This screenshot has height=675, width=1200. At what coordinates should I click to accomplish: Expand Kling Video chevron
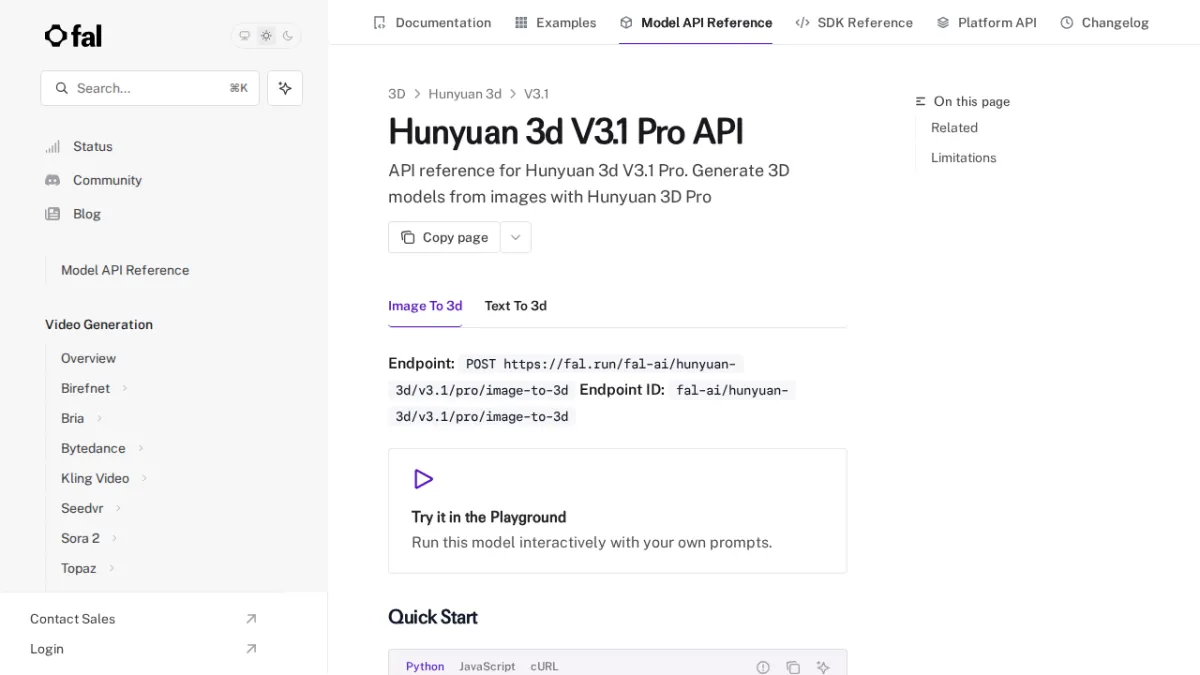(x=144, y=478)
